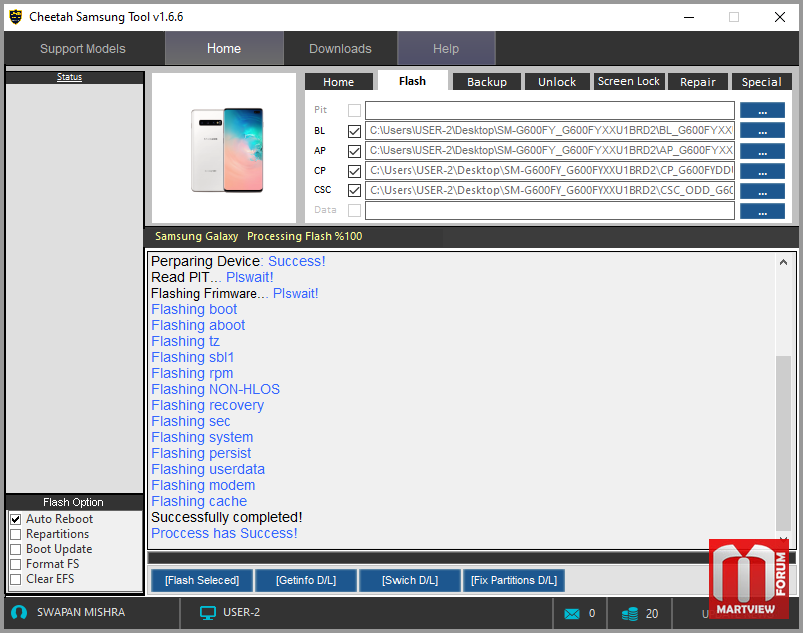
Task: Browse for a Data file
Action: [762, 211]
